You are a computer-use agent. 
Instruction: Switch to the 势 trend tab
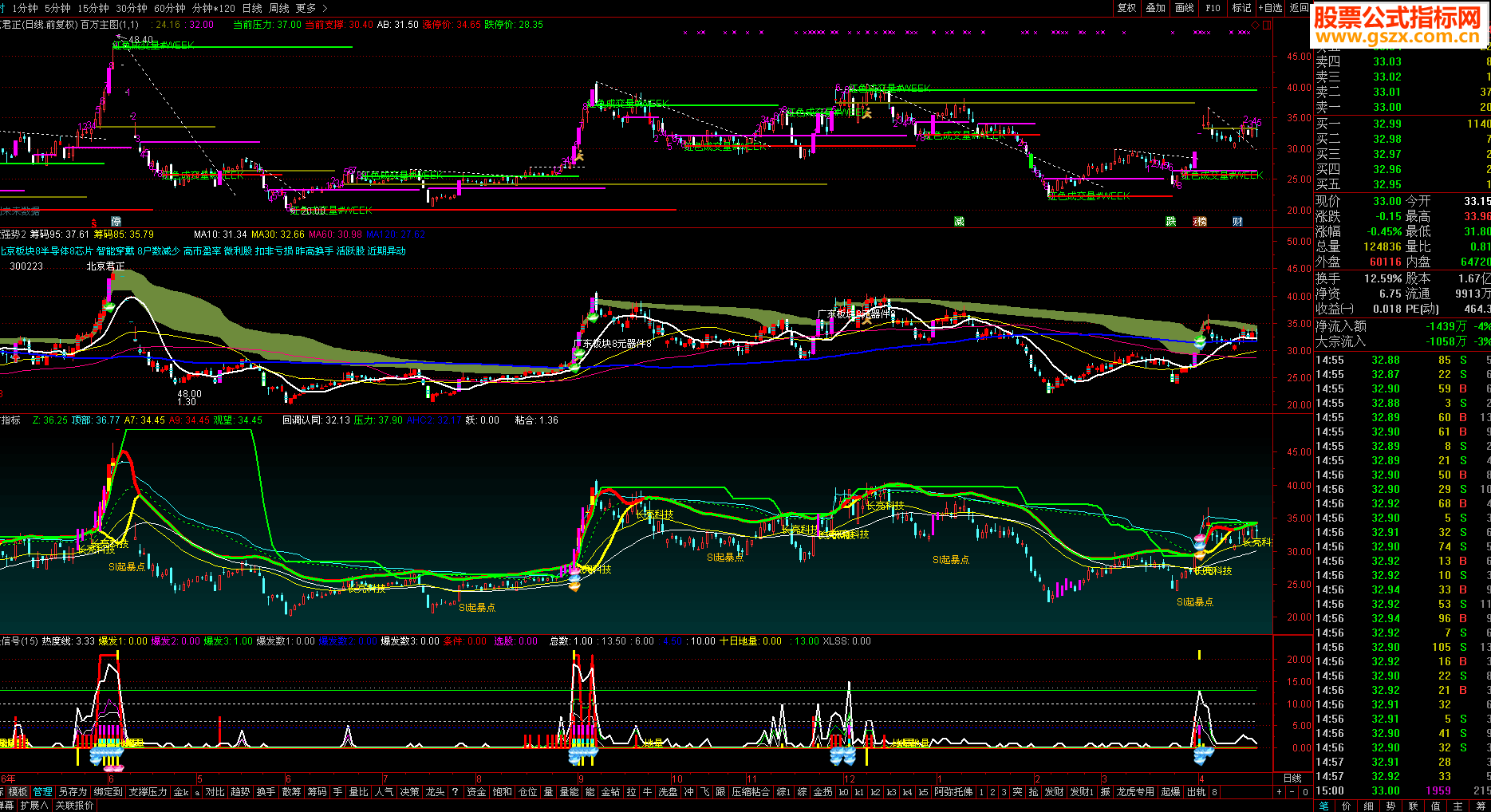pyautogui.click(x=1390, y=806)
